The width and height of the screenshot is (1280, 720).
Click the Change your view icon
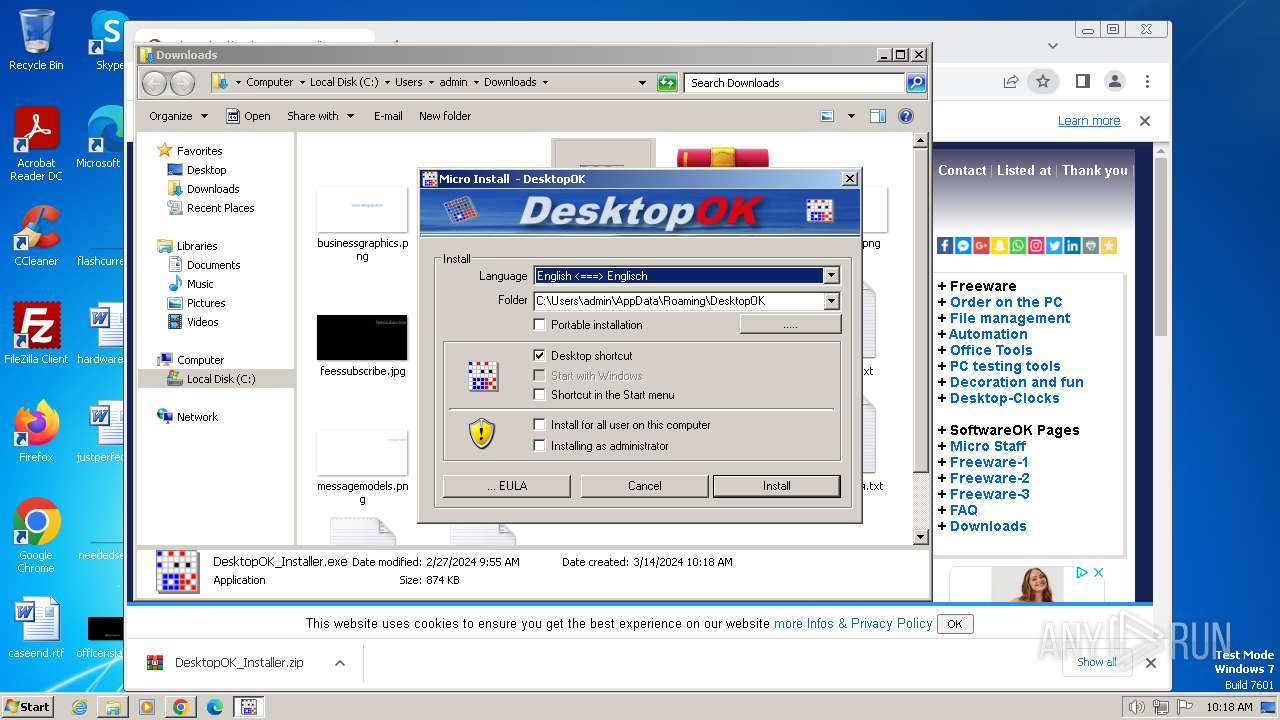pyautogui.click(x=827, y=116)
